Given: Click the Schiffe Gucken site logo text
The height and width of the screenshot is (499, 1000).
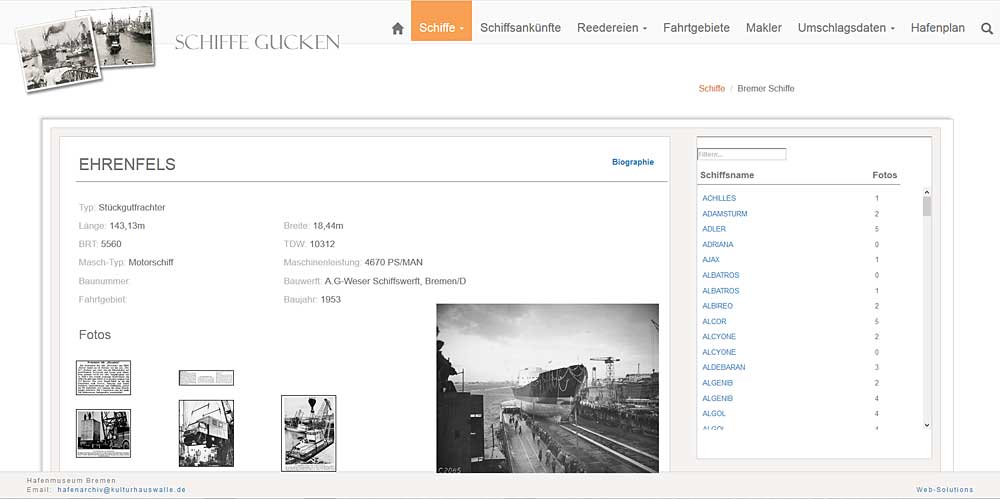Looking at the screenshot, I should (x=257, y=43).
